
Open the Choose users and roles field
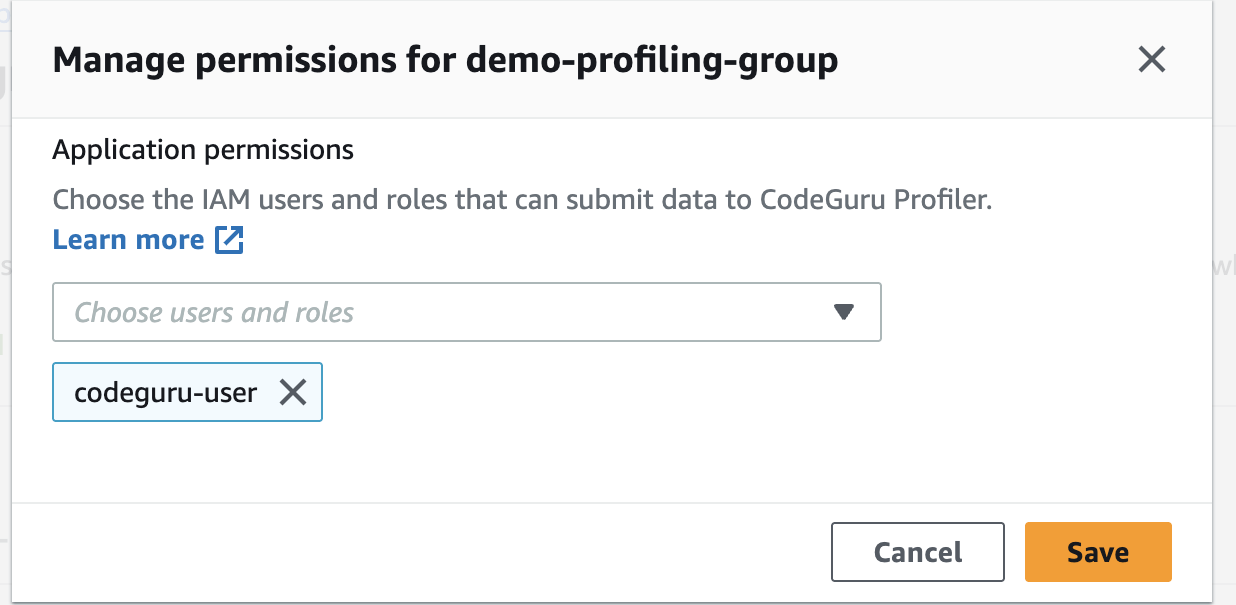(440, 313)
